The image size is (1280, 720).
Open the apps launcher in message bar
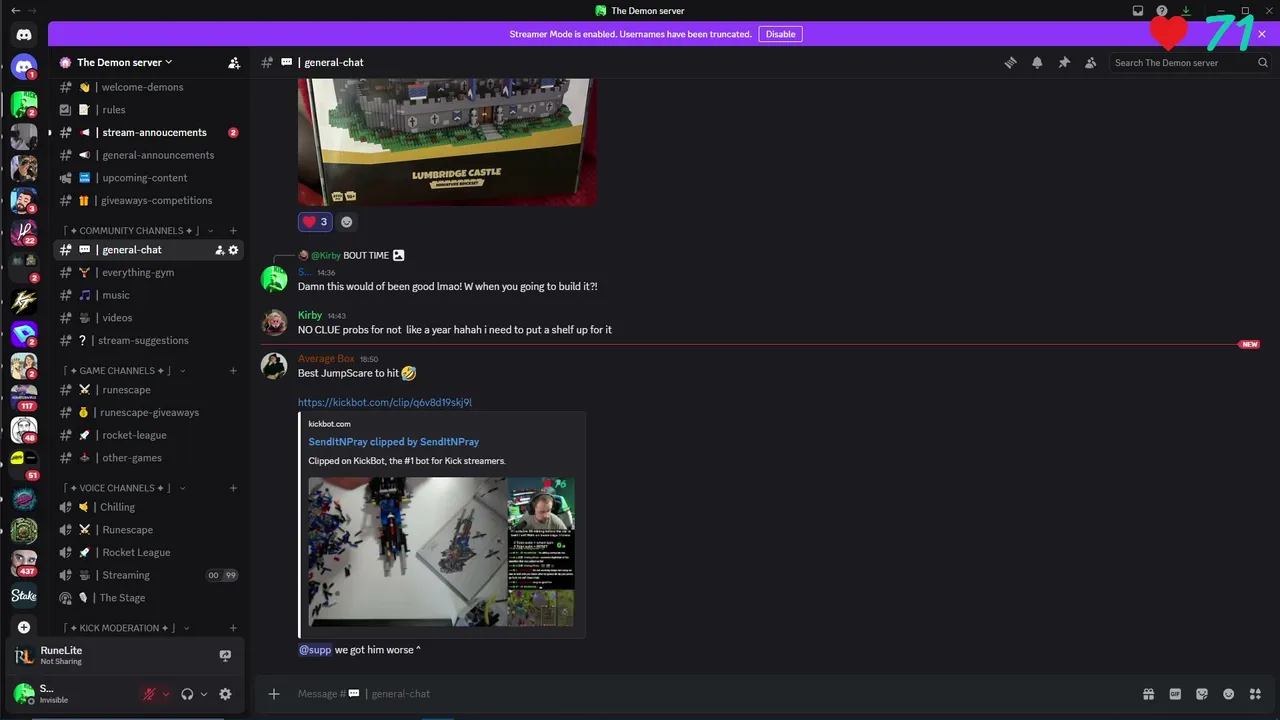tap(1256, 694)
